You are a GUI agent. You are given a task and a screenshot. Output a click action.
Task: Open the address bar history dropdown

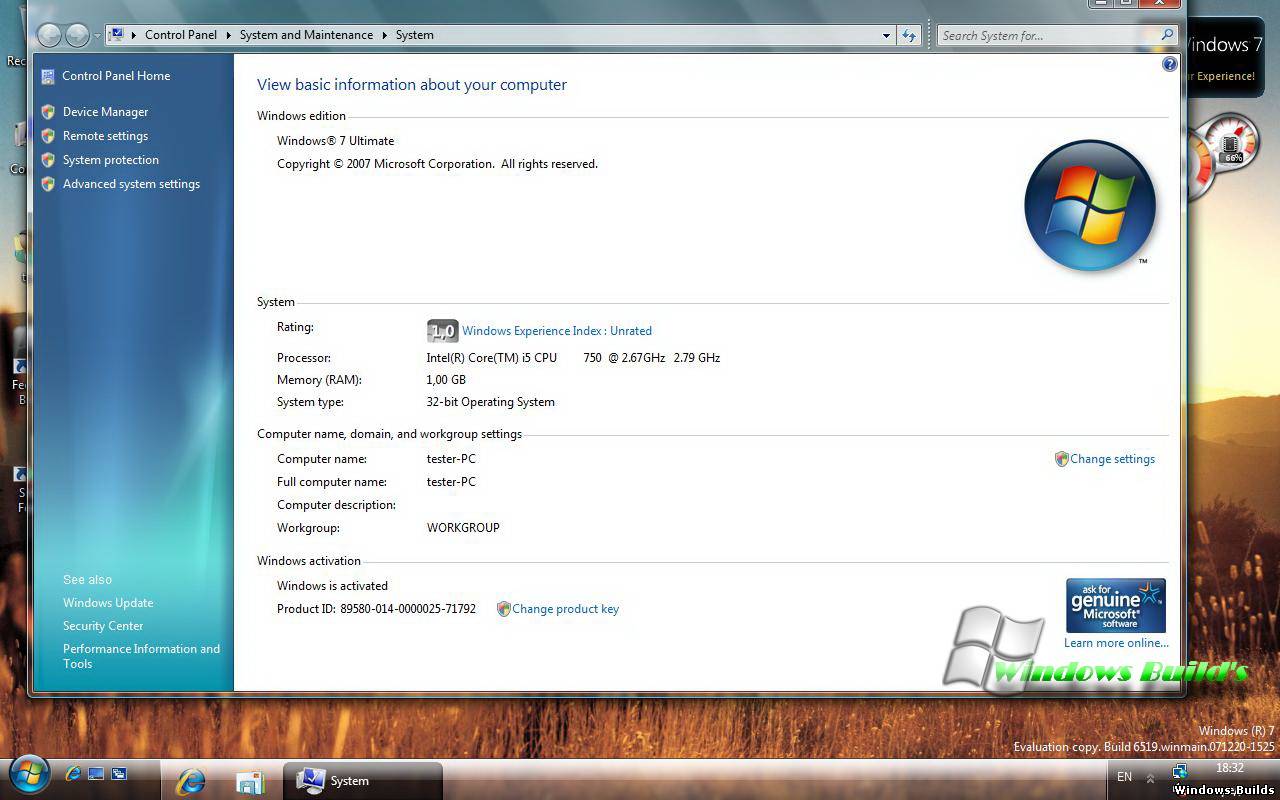(886, 35)
